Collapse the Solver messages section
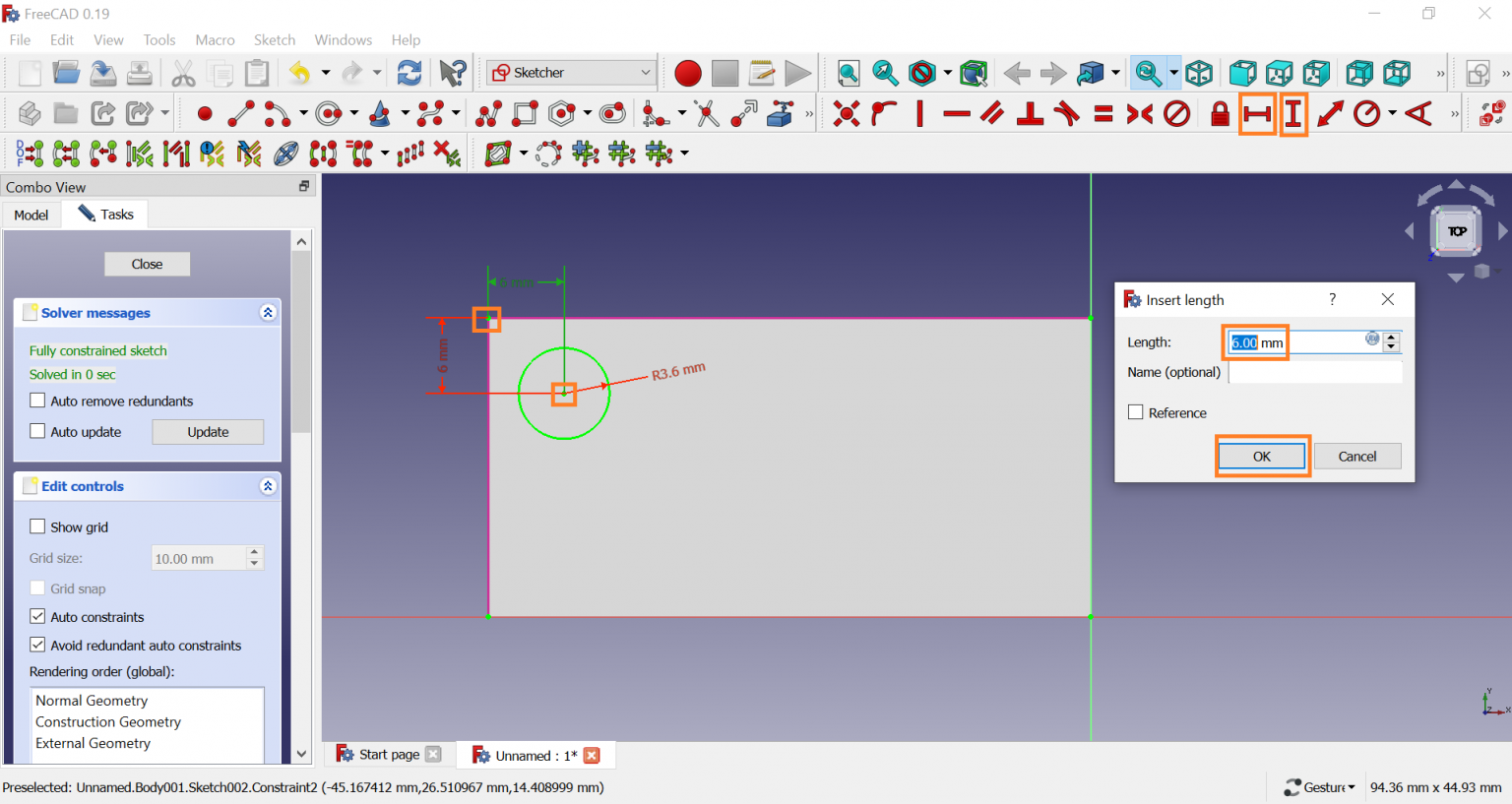1512x804 pixels. (268, 313)
